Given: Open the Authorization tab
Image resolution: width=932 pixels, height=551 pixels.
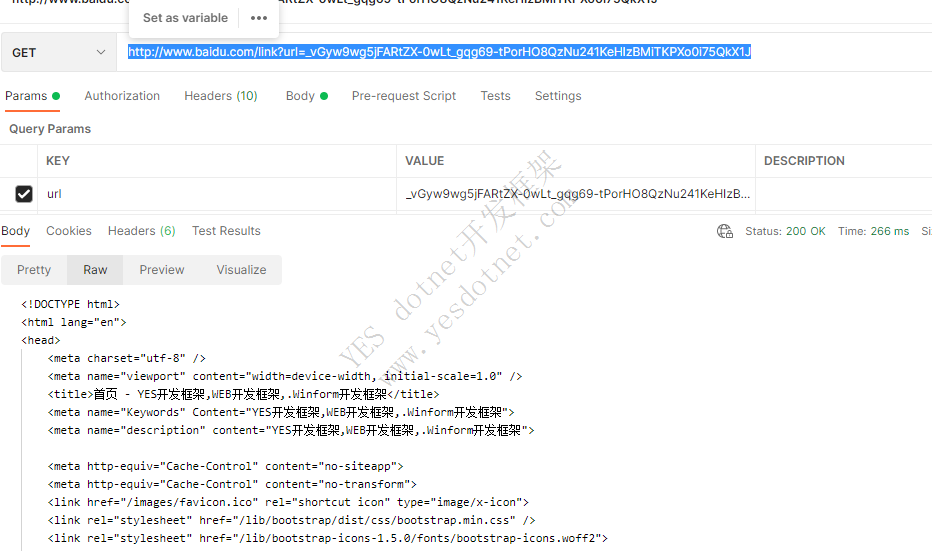Looking at the screenshot, I should pyautogui.click(x=122, y=96).
